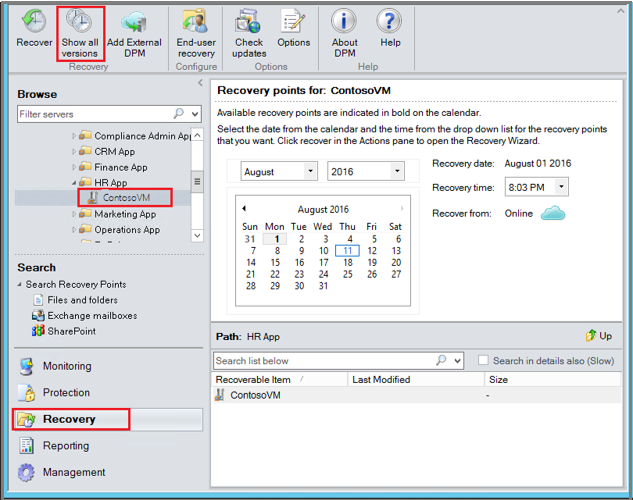
Task: Click the Monitoring workspace icon
Action: coord(27,366)
